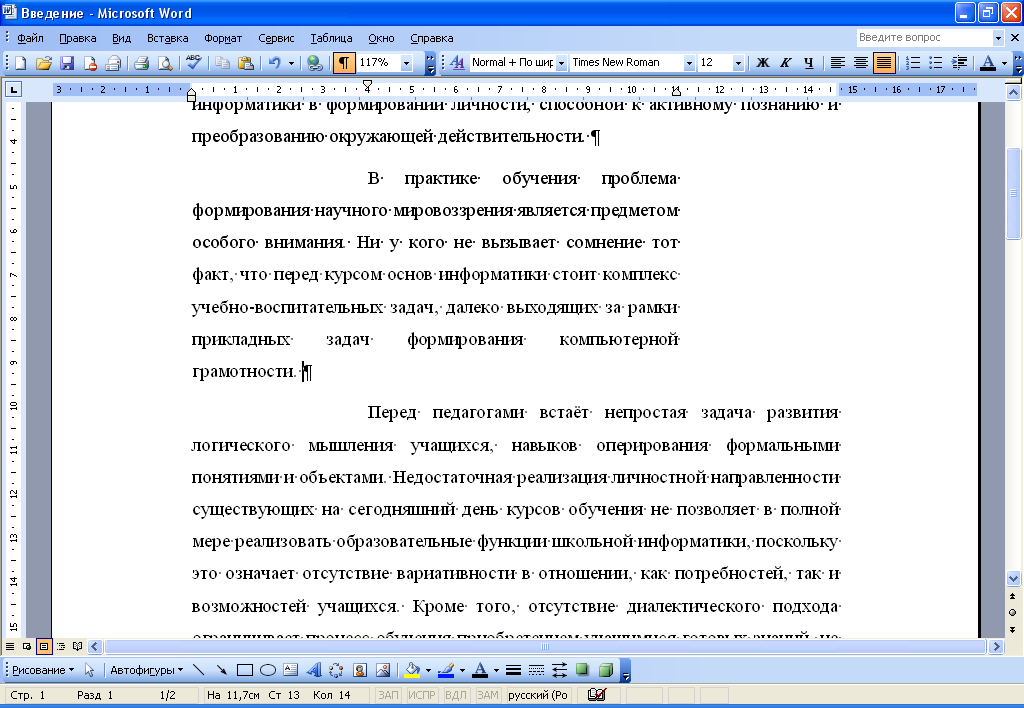
Task: Open the style Normal + По шир dropdown
Action: (x=561, y=63)
